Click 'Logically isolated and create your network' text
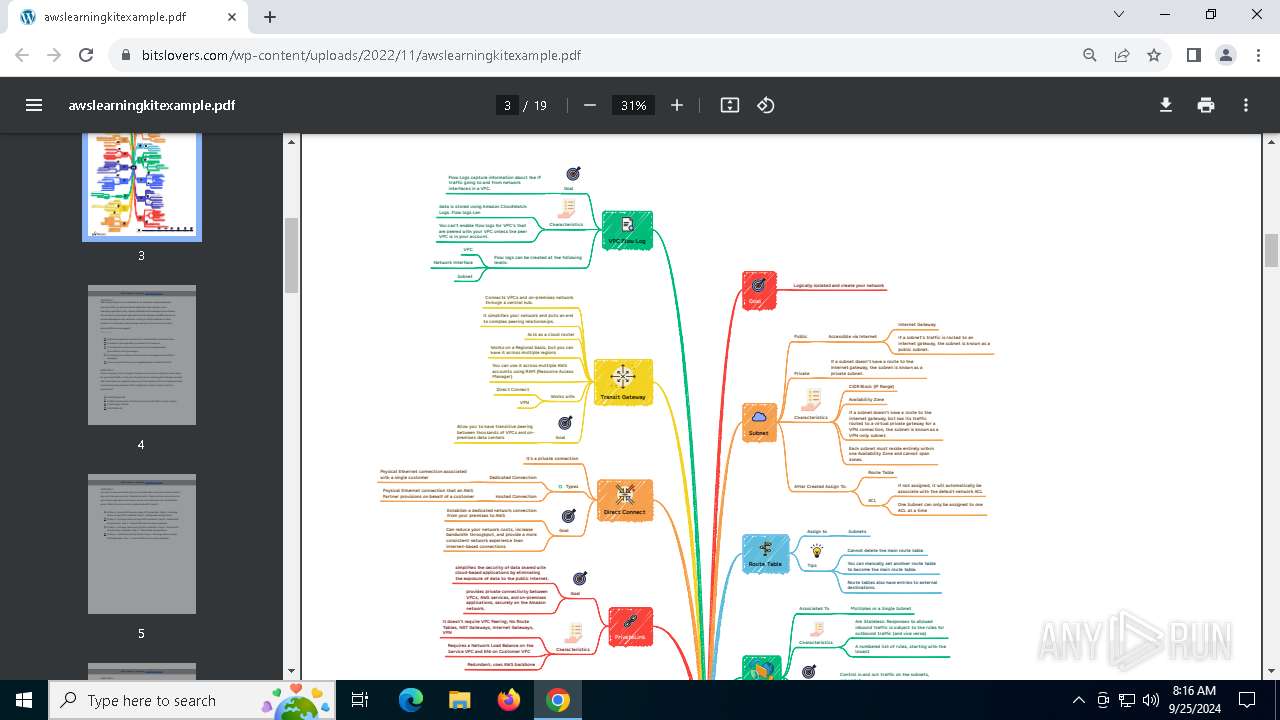Screen dimensions: 1280x720 (839, 286)
